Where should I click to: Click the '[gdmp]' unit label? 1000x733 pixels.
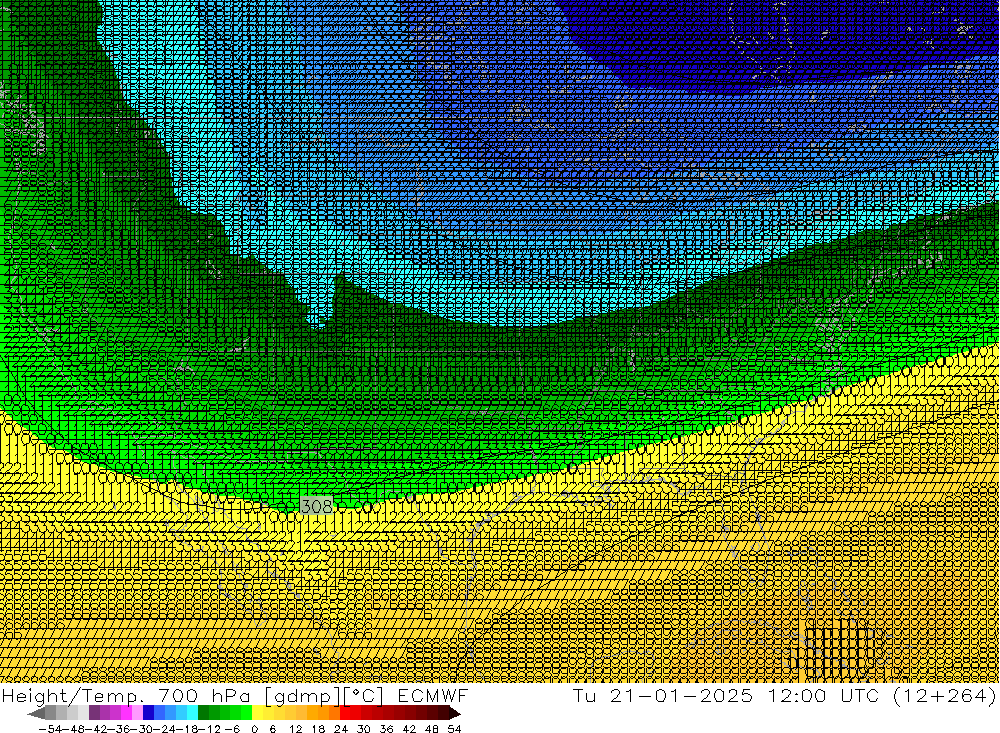click(301, 695)
